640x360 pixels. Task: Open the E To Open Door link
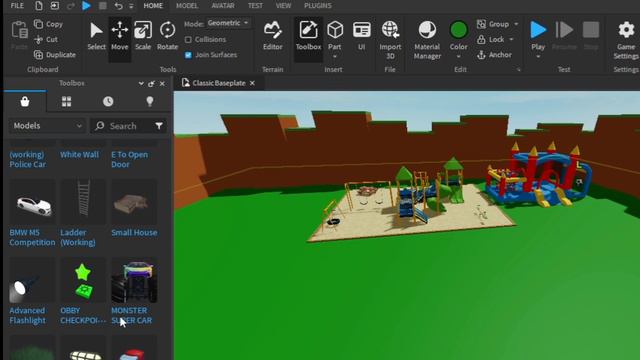pos(130,160)
